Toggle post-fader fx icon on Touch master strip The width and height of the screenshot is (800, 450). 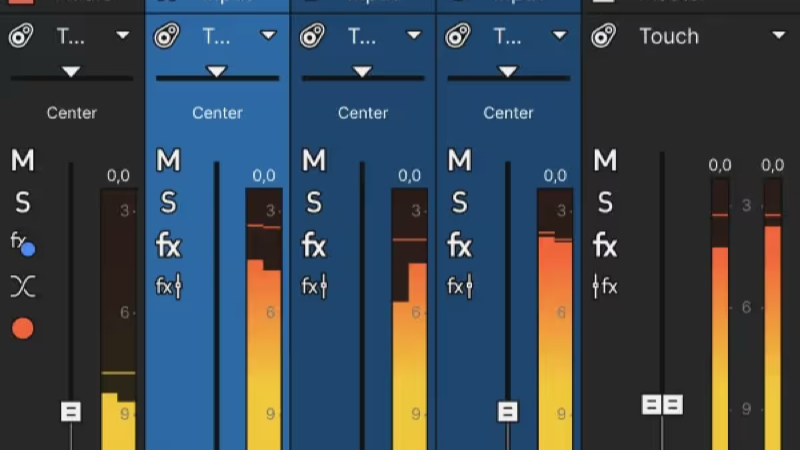point(605,286)
